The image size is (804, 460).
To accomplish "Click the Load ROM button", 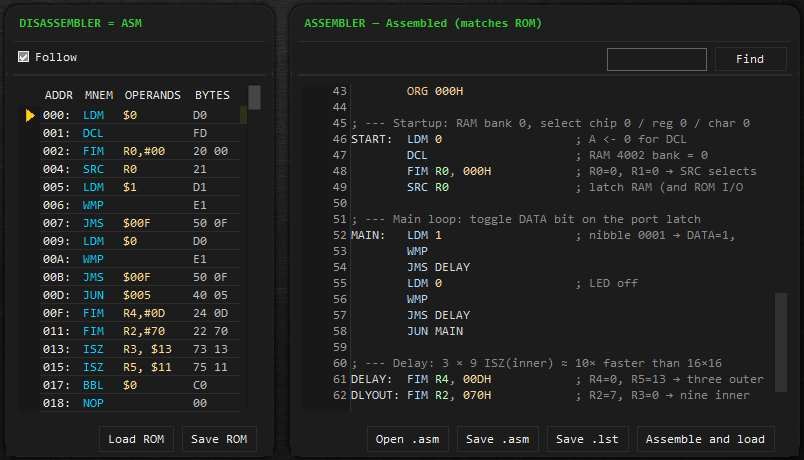I will (x=137, y=439).
